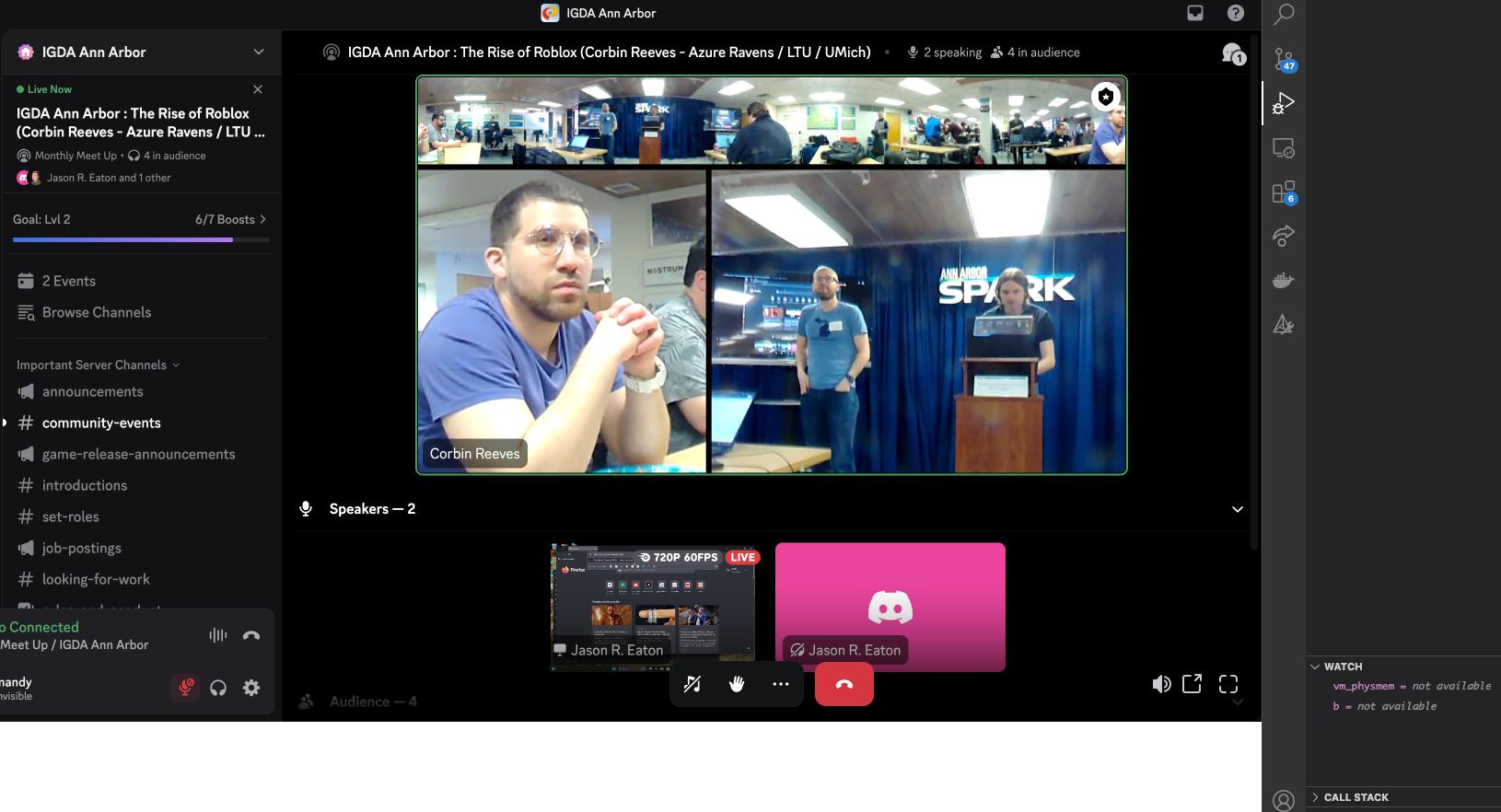Image resolution: width=1501 pixels, height=812 pixels.
Task: Unmute the red microphone in user panel
Action: pos(185,688)
